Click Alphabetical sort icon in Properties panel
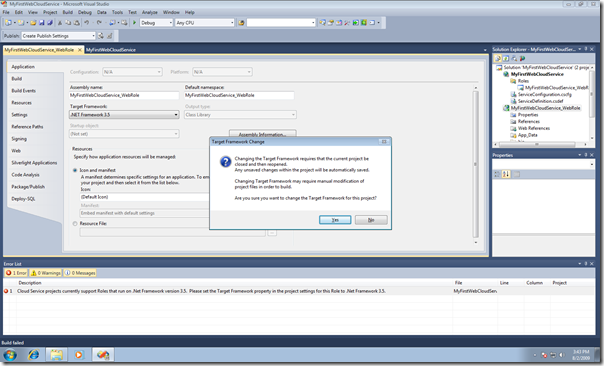This screenshot has width=604, height=366. [x=506, y=174]
